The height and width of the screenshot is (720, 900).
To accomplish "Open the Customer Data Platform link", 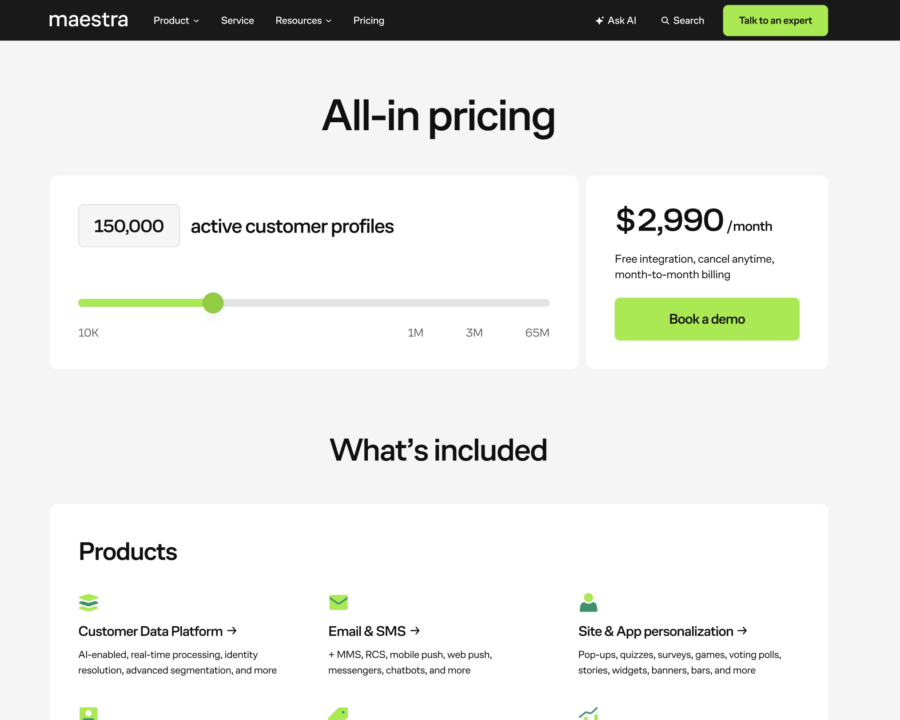I will click(x=150, y=631).
